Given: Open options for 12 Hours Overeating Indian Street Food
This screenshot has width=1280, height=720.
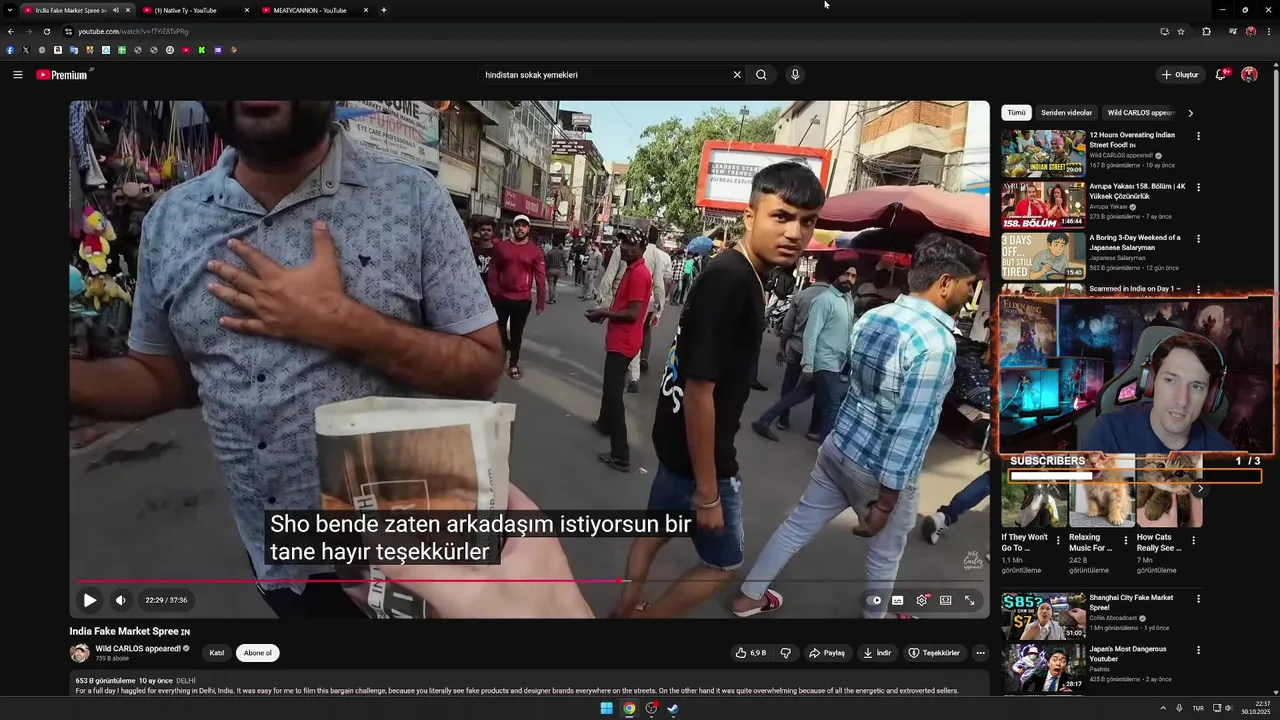Looking at the screenshot, I should tap(1198, 136).
